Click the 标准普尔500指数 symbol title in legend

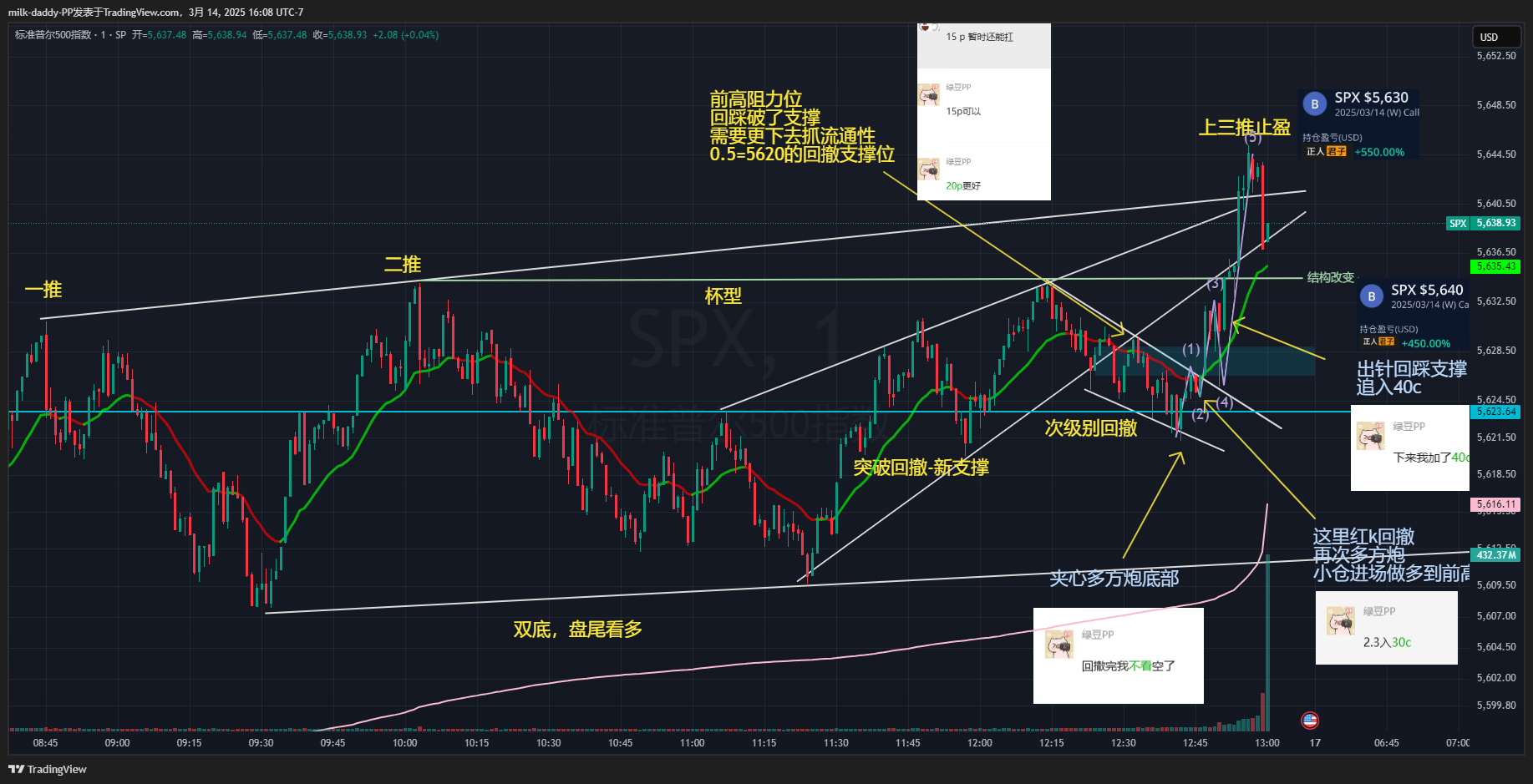pyautogui.click(x=53, y=35)
